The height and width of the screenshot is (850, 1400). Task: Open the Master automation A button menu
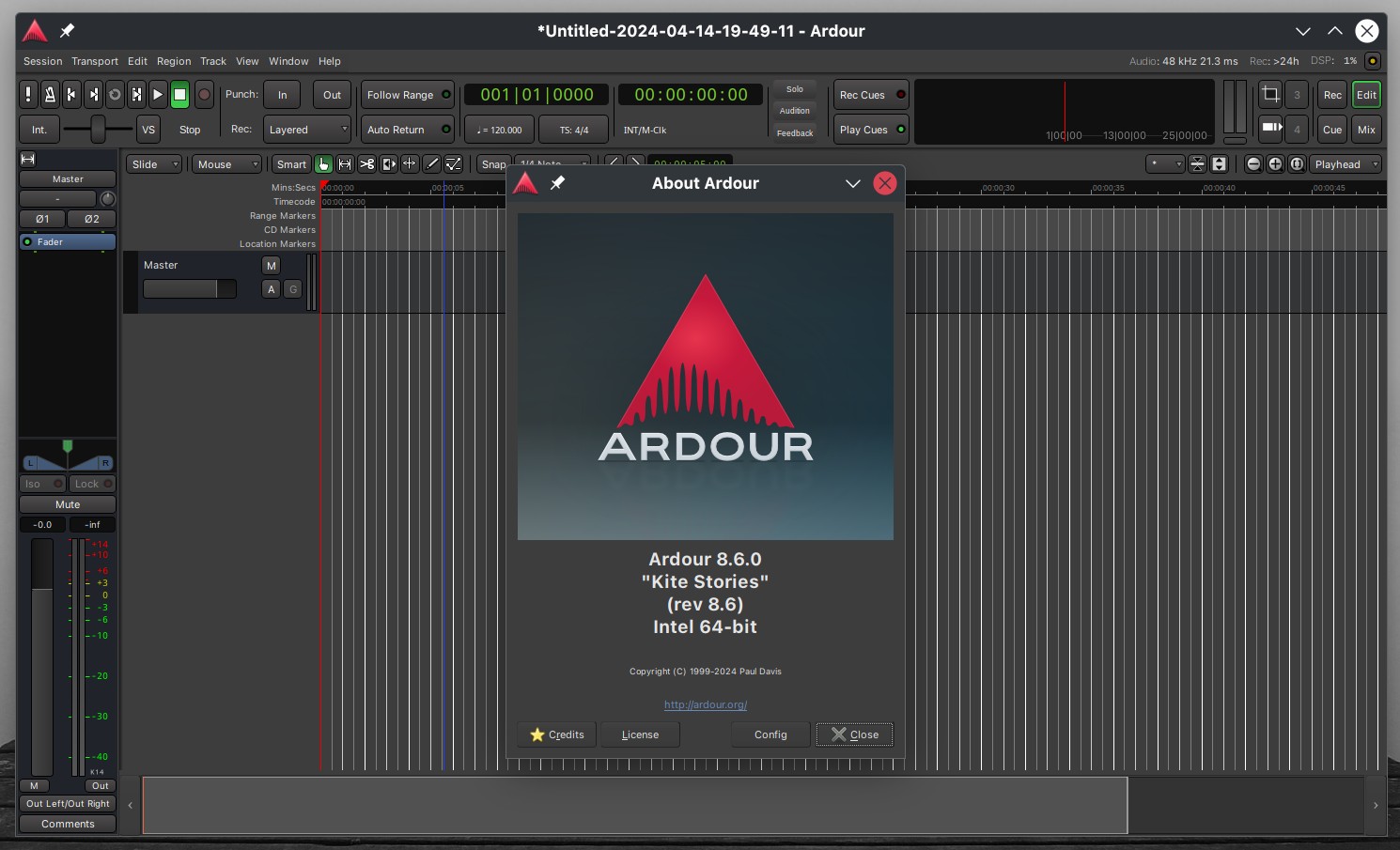pos(272,289)
